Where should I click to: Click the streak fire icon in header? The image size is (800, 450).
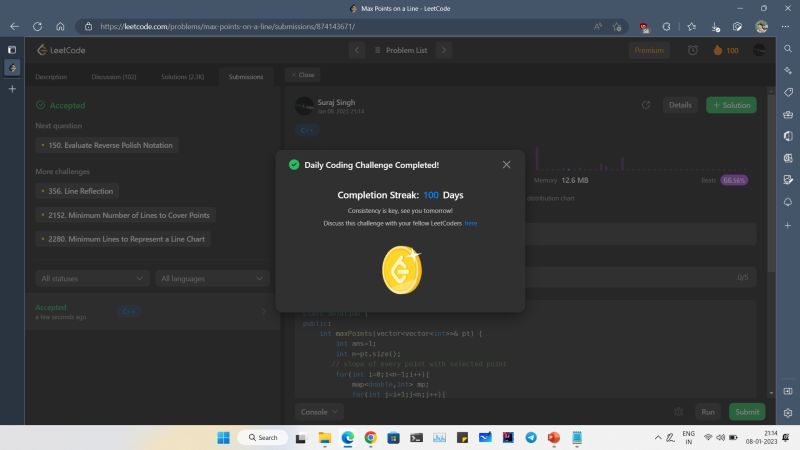coord(717,50)
